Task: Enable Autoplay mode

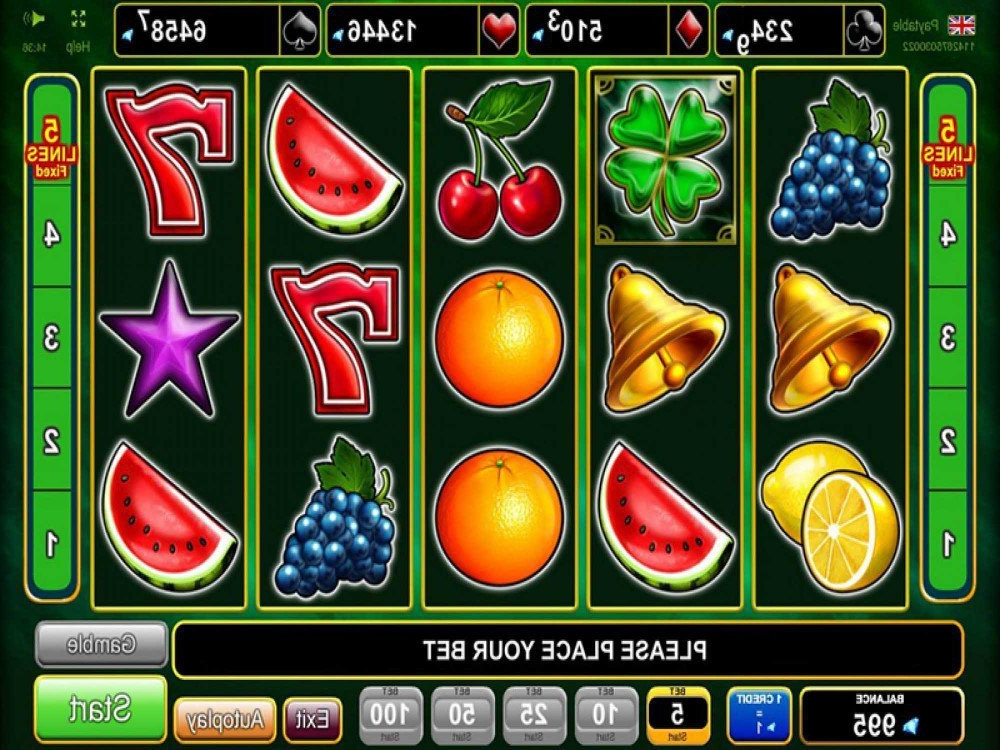Action: [225, 719]
